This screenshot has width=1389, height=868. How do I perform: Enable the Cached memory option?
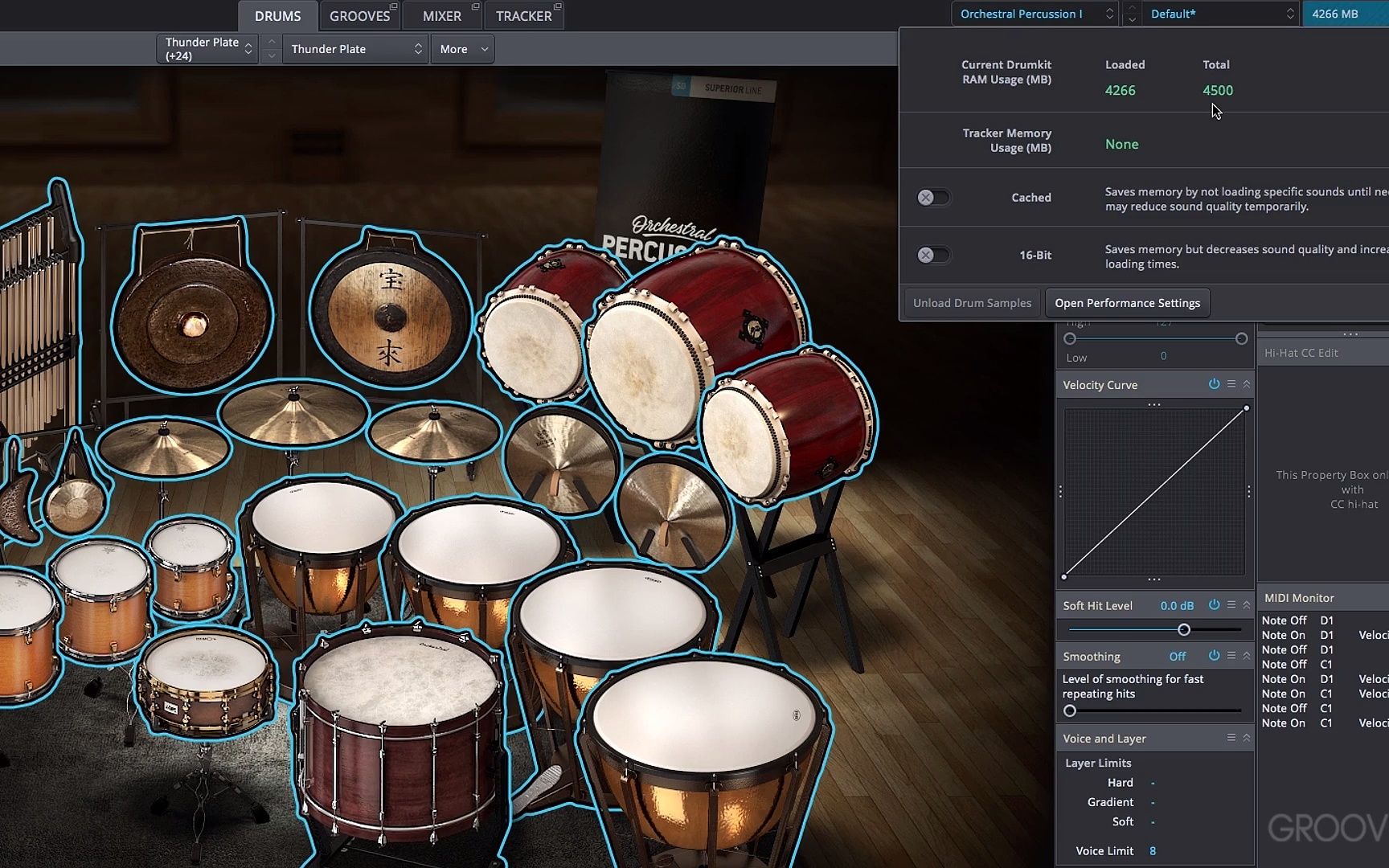pyautogui.click(x=933, y=197)
